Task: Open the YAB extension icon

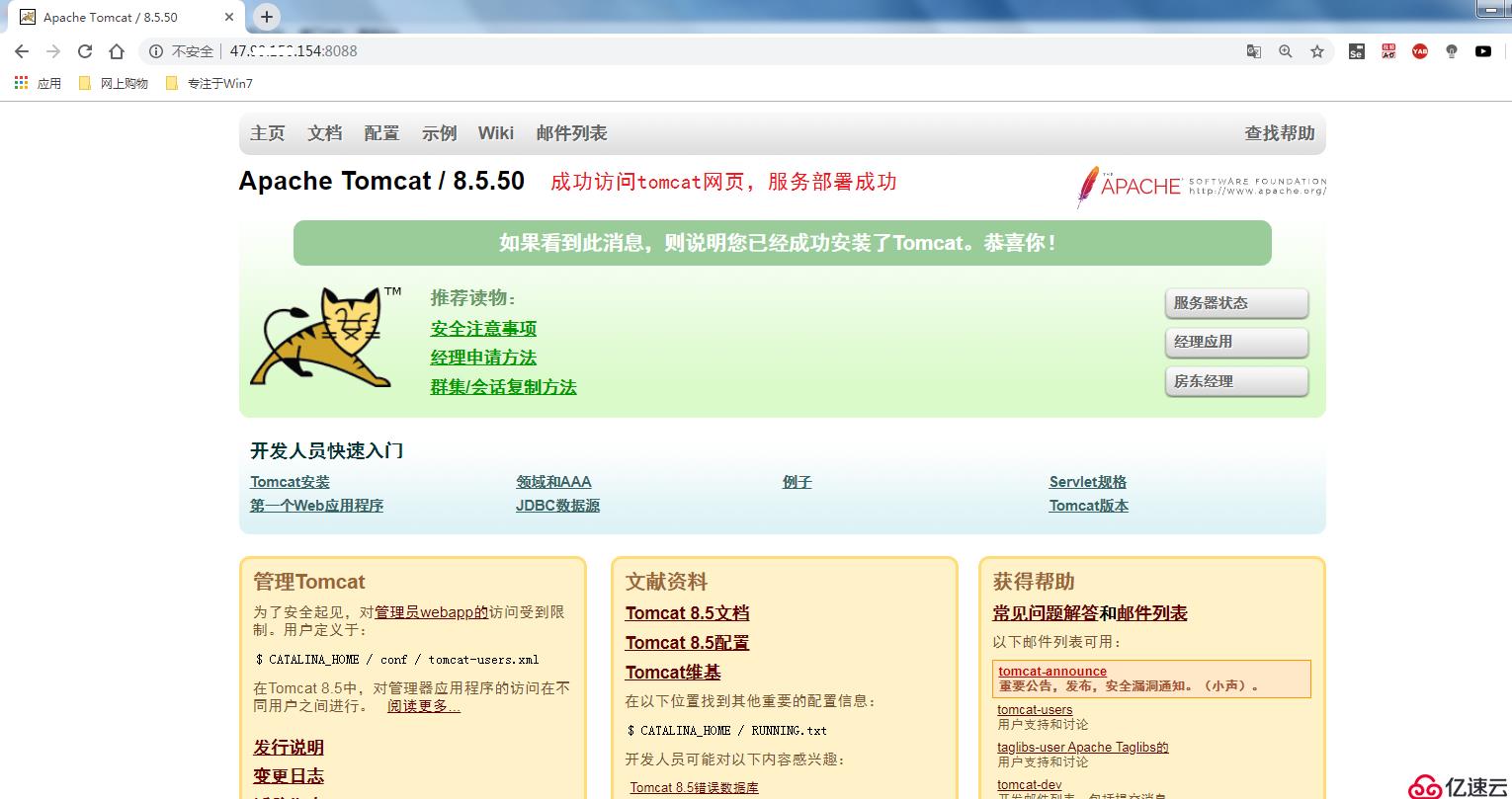Action: point(1420,51)
